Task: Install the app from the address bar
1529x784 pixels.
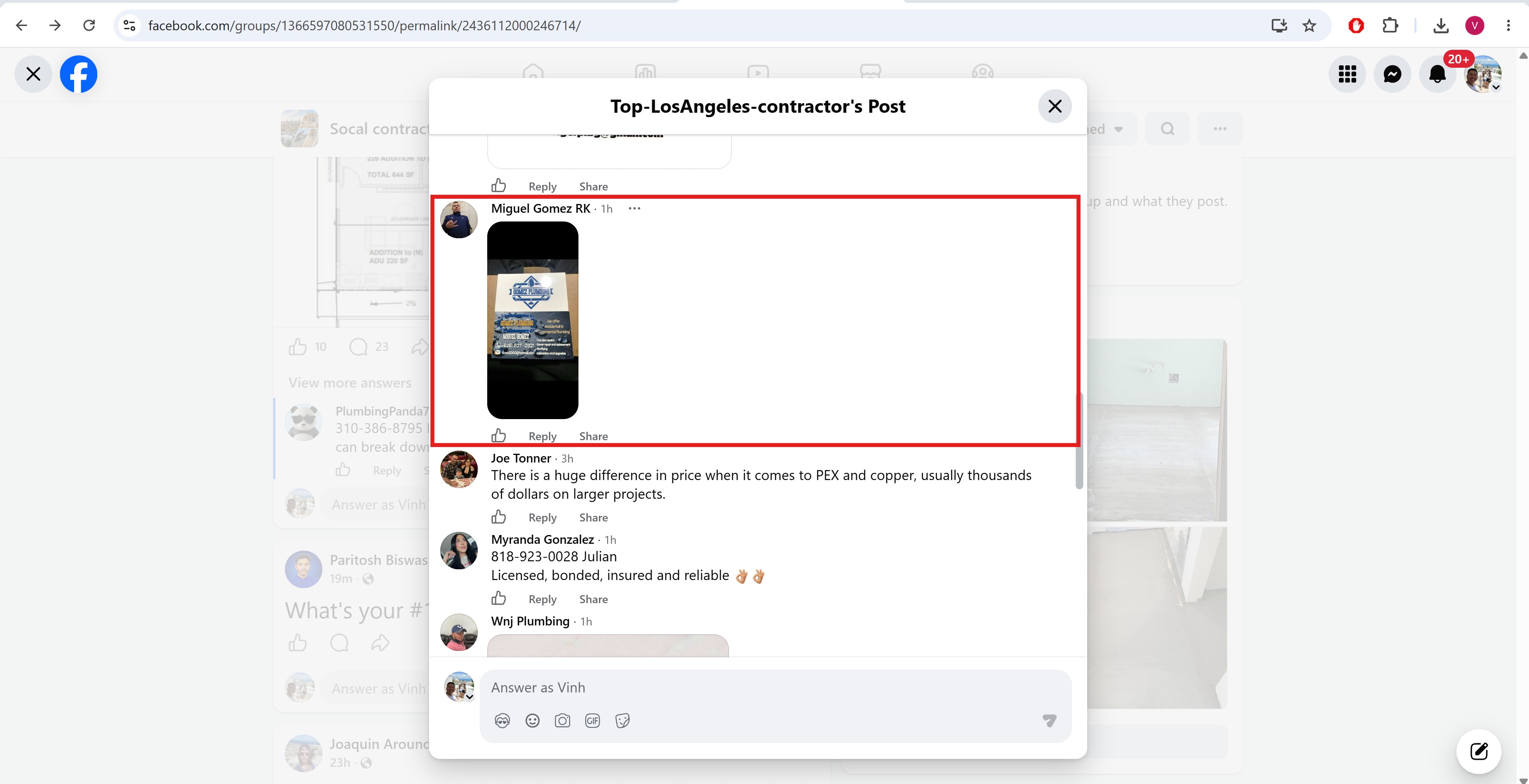Action: click(x=1279, y=25)
